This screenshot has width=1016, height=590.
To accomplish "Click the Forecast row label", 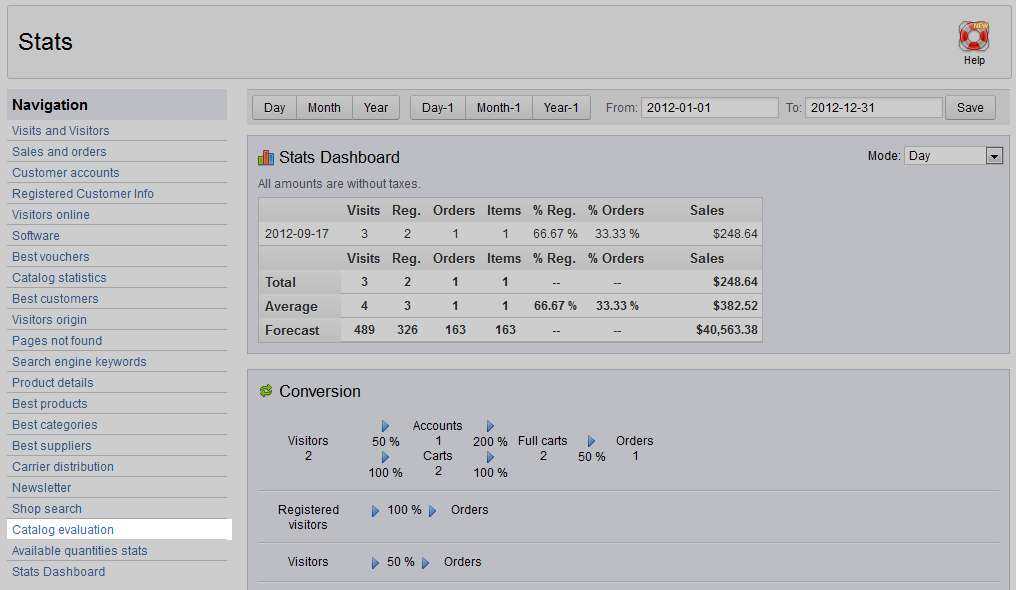I will (292, 330).
